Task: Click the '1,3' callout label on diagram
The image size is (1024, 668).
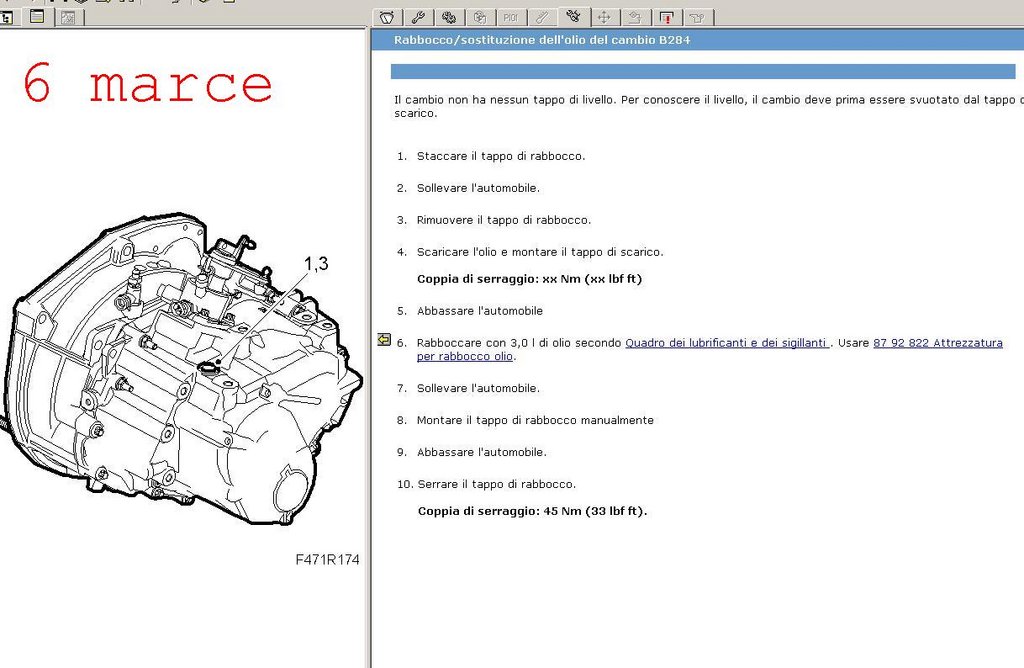Action: pos(316,264)
